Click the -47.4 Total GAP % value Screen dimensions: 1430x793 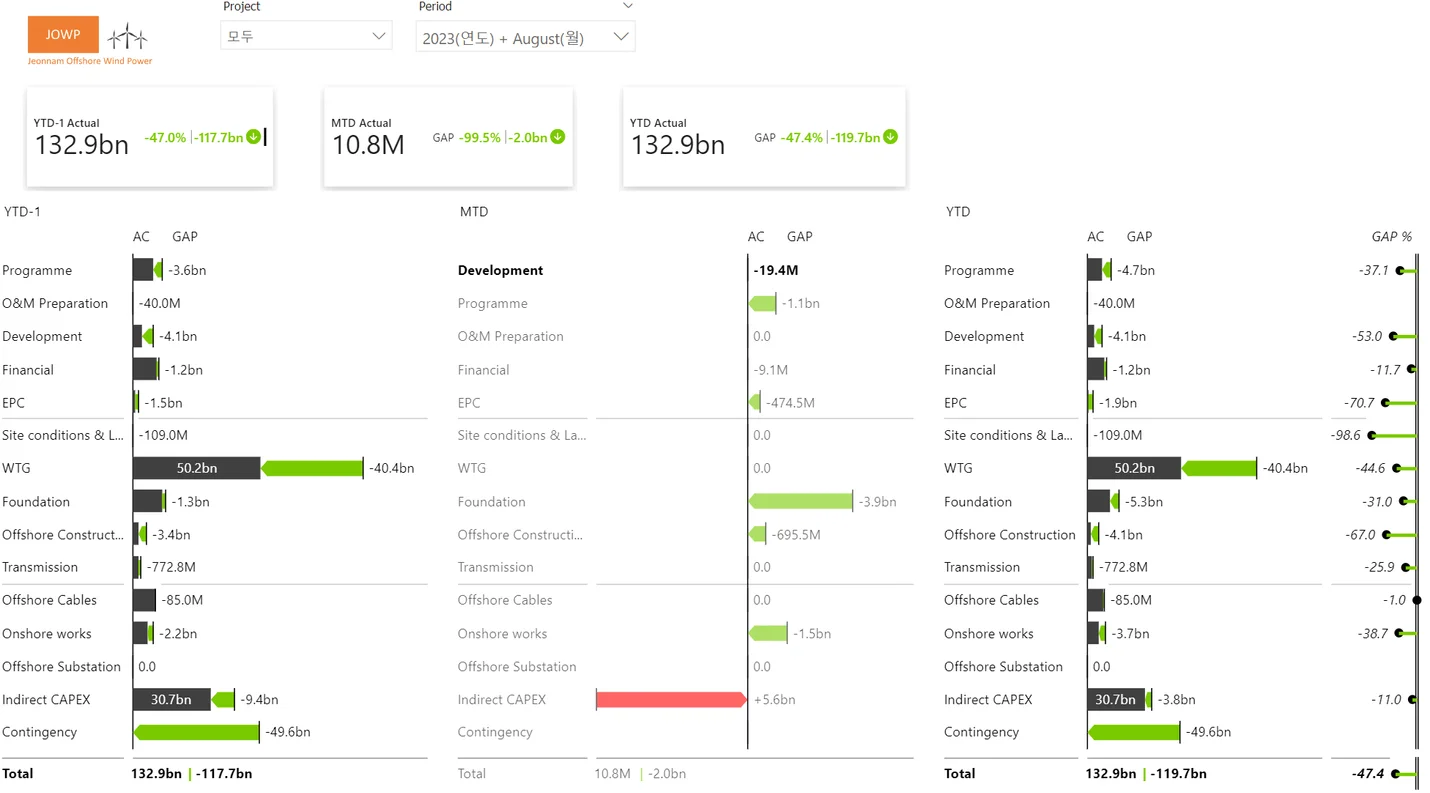click(x=1368, y=773)
